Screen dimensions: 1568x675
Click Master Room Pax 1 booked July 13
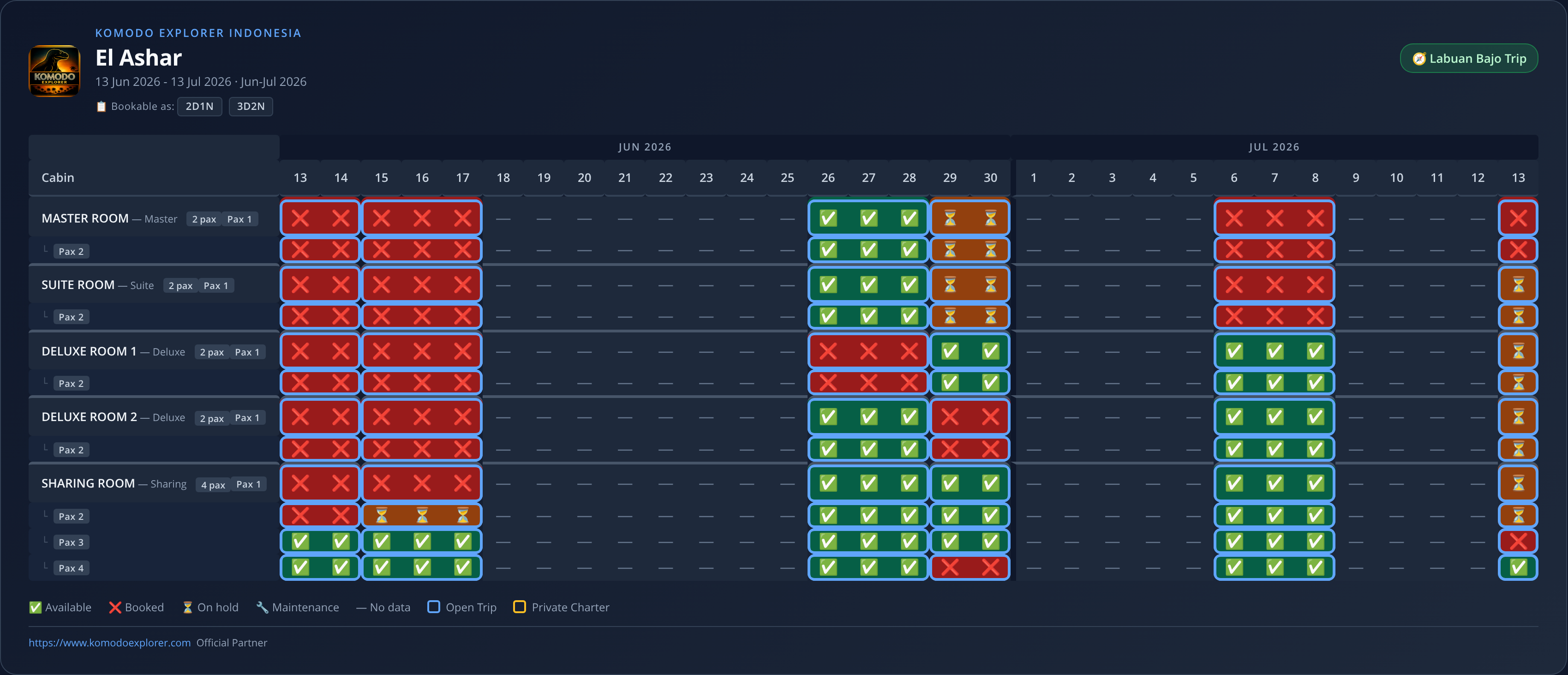tap(1518, 218)
